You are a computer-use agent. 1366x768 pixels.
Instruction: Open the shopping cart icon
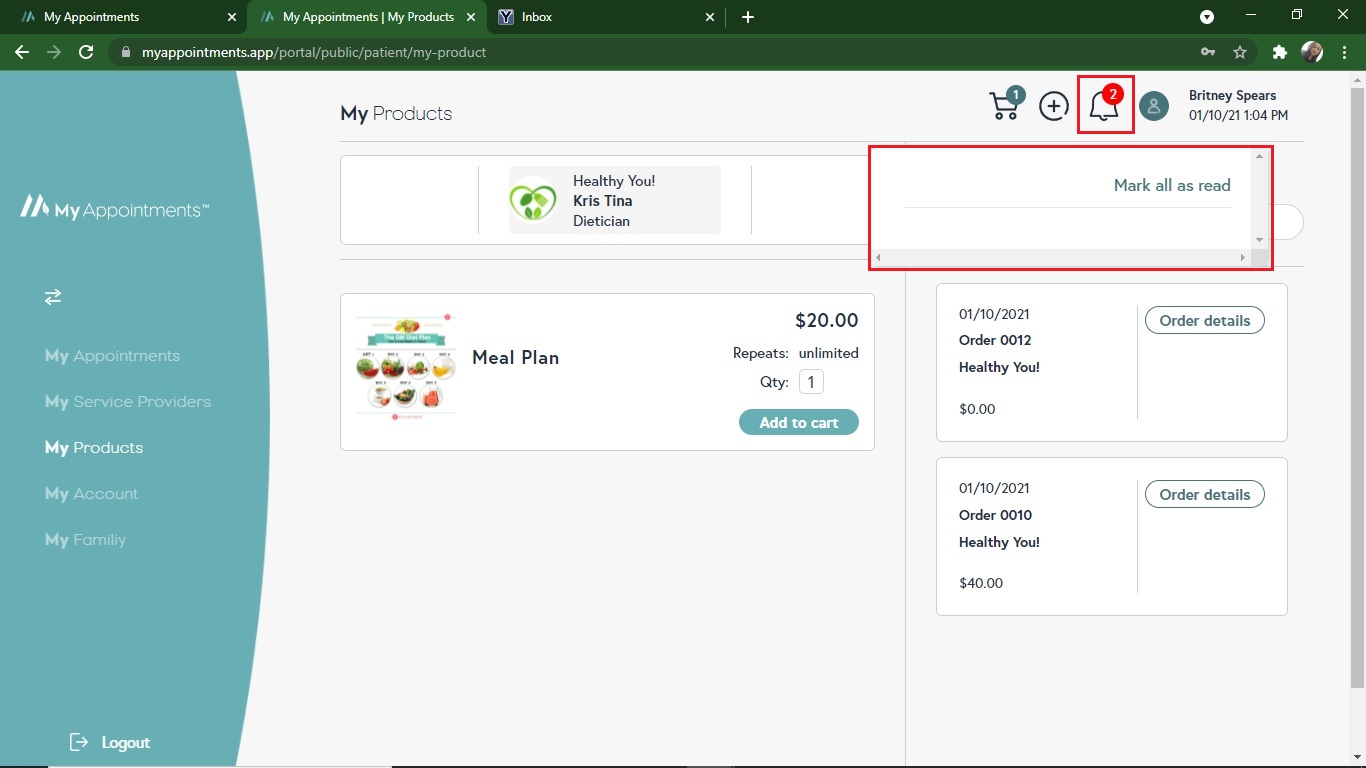(x=1005, y=105)
